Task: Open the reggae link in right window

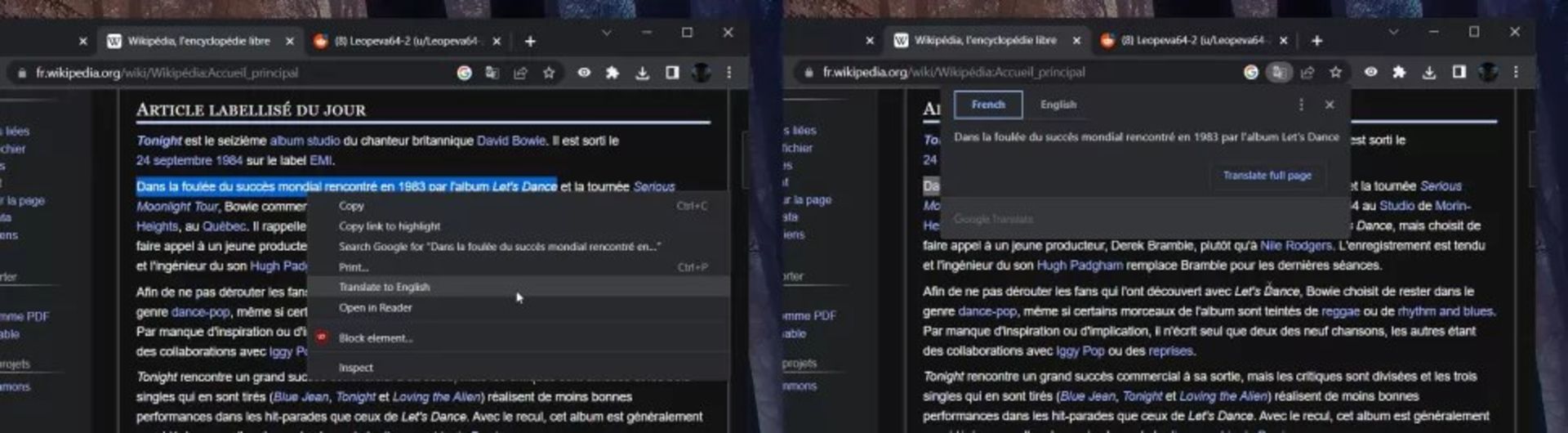Action: tap(1340, 311)
